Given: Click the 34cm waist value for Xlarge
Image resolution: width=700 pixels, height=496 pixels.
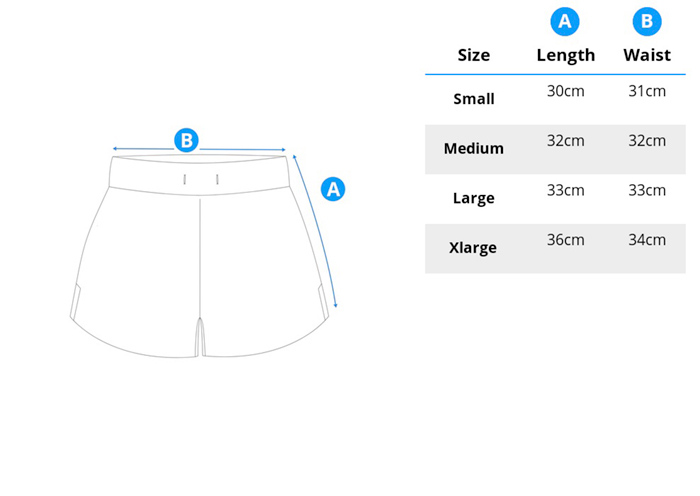Looking at the screenshot, I should [x=647, y=240].
